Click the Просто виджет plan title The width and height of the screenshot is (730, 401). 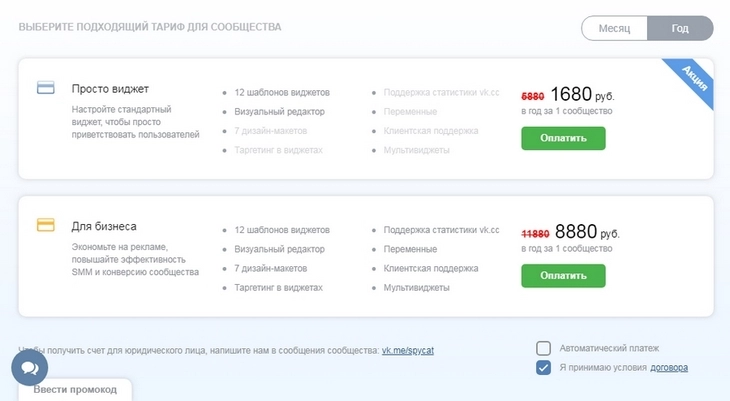[x=110, y=89]
